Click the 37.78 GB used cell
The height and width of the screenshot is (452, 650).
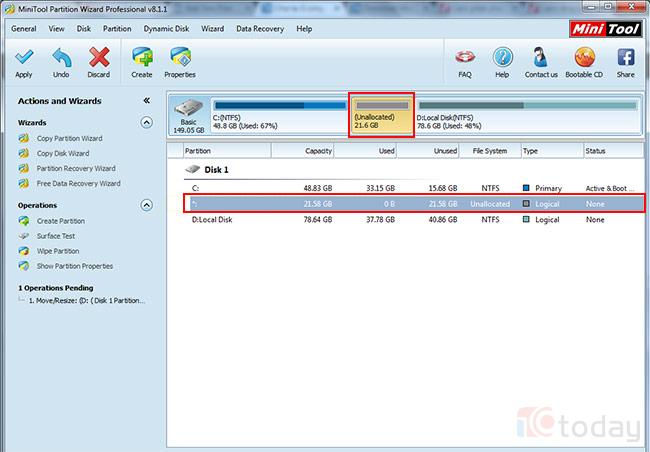[x=380, y=220]
